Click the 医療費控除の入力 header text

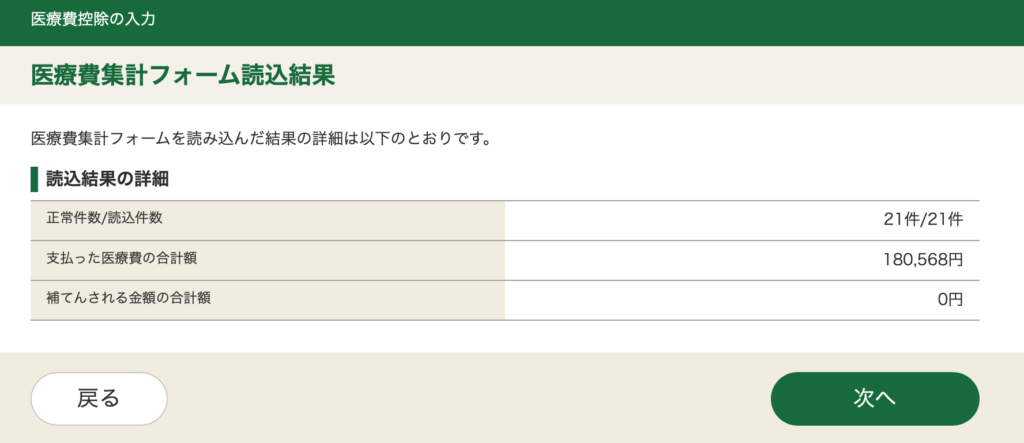coord(93,19)
